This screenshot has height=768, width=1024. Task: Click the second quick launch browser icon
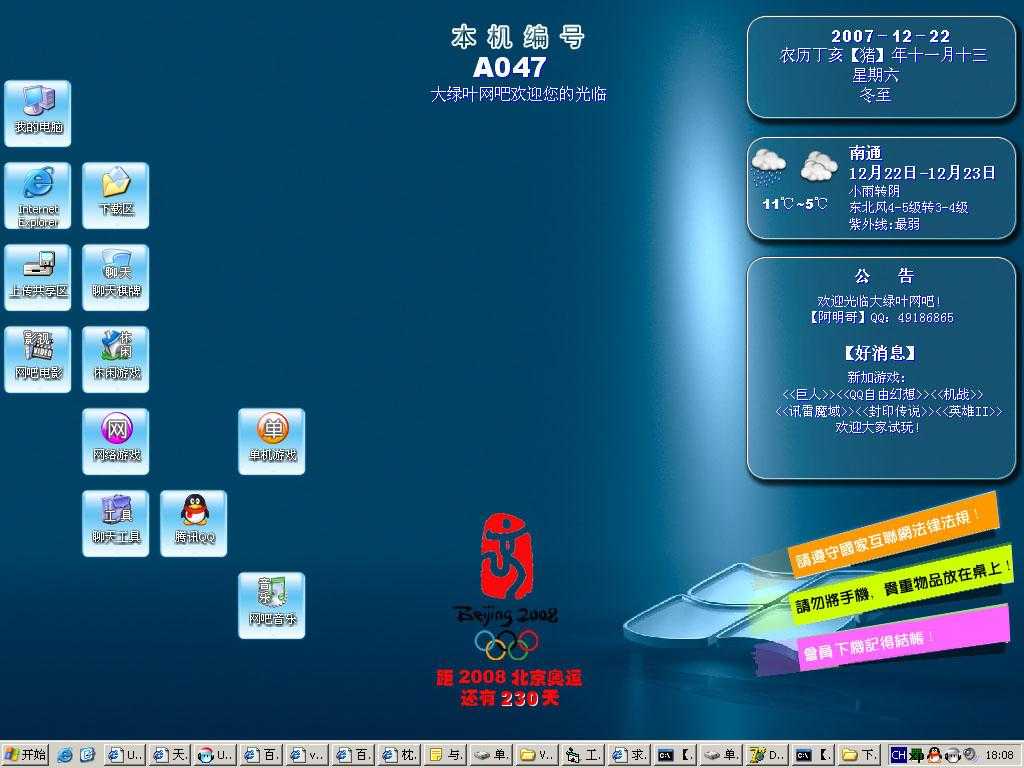coord(88,756)
